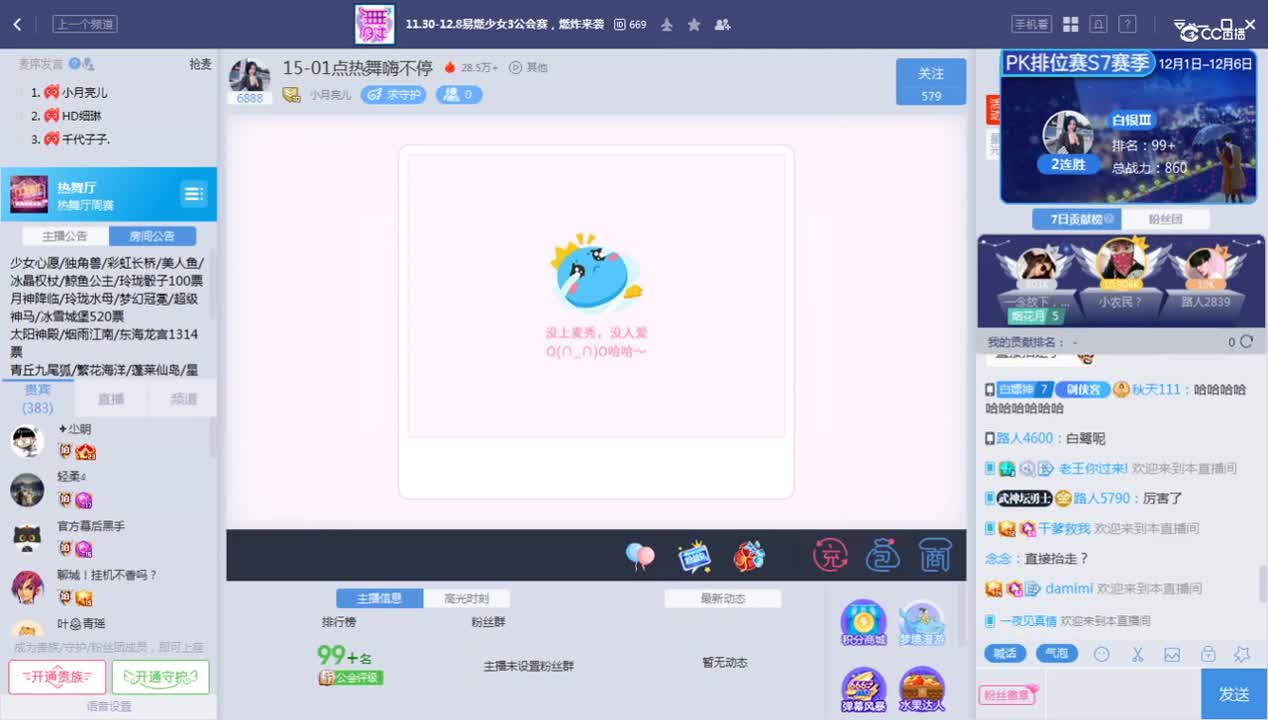Click the scissors screenshot icon
1268x720 pixels.
(1137, 654)
